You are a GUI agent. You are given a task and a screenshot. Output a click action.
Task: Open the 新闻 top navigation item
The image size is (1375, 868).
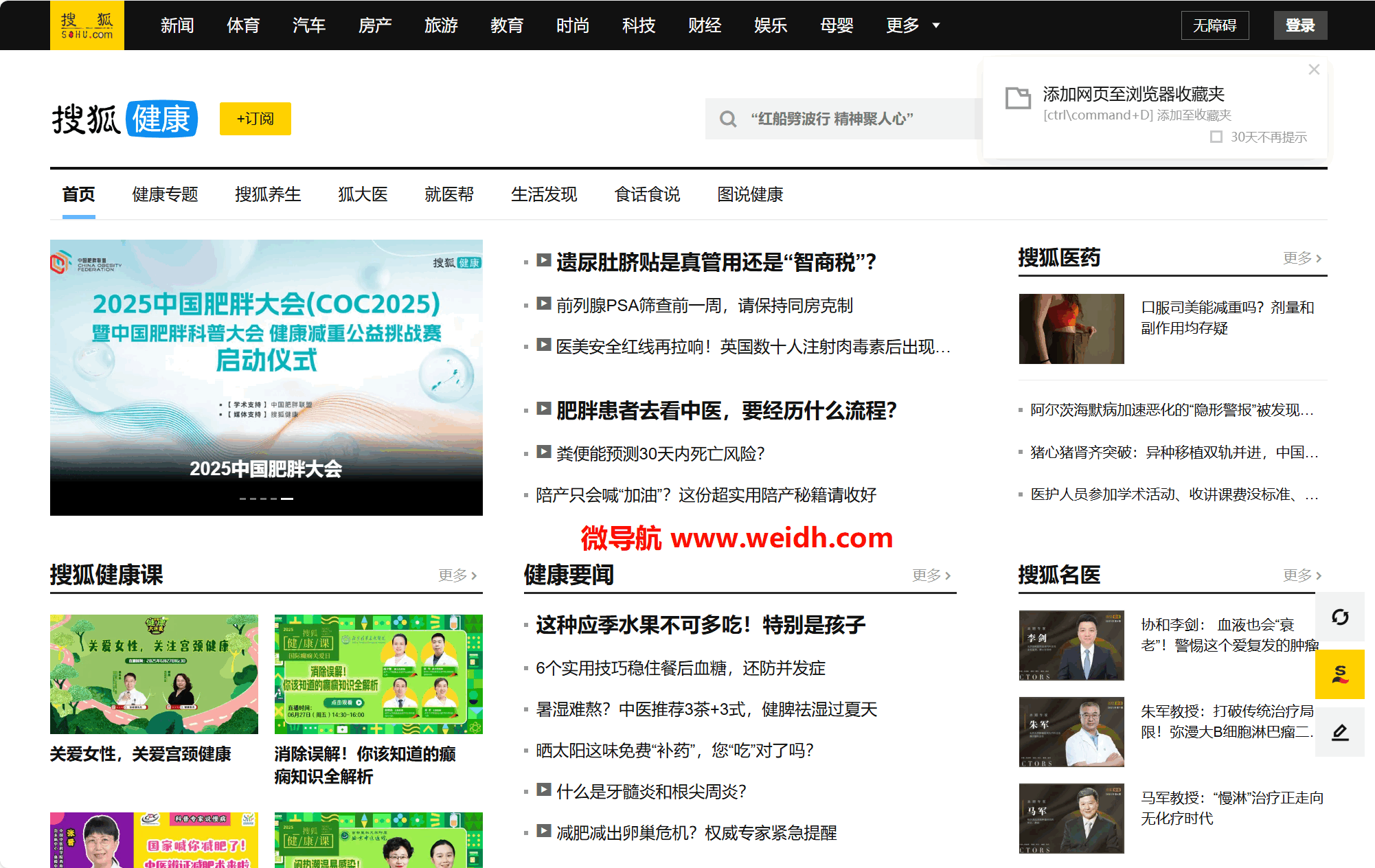[x=177, y=25]
